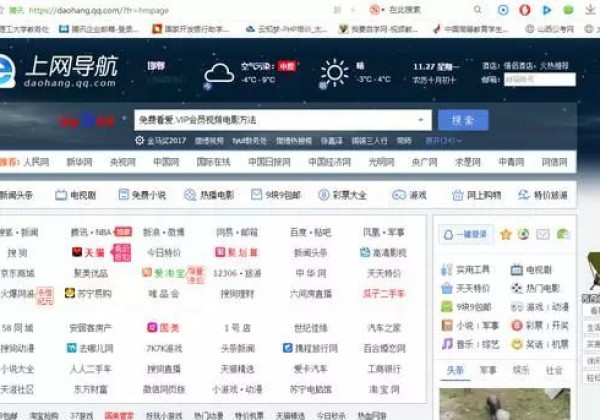Open the search box suggestion dropdown arrow

click(421, 120)
